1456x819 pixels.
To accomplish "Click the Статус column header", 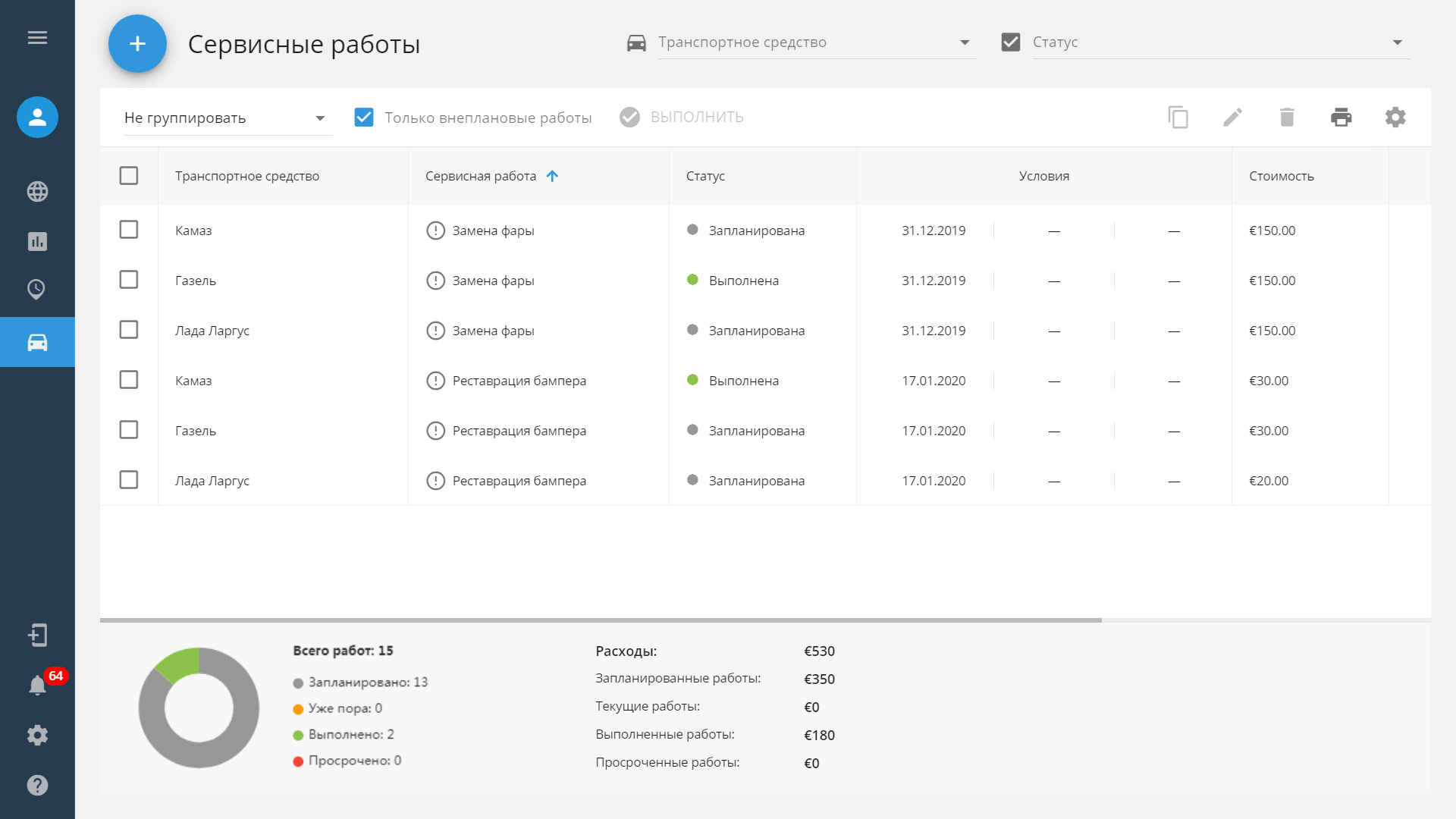I will click(705, 176).
